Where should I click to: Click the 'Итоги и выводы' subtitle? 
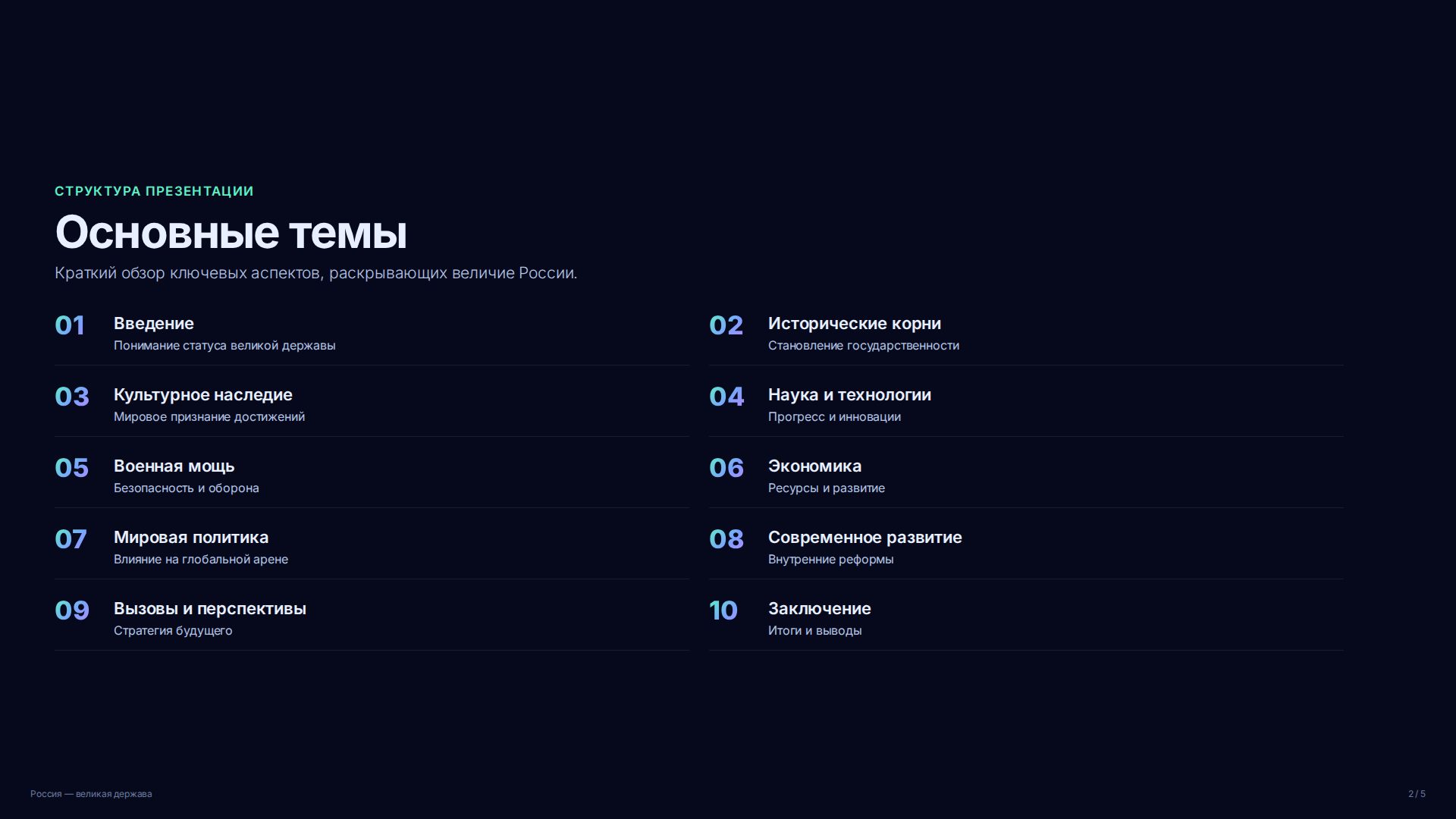click(x=814, y=631)
